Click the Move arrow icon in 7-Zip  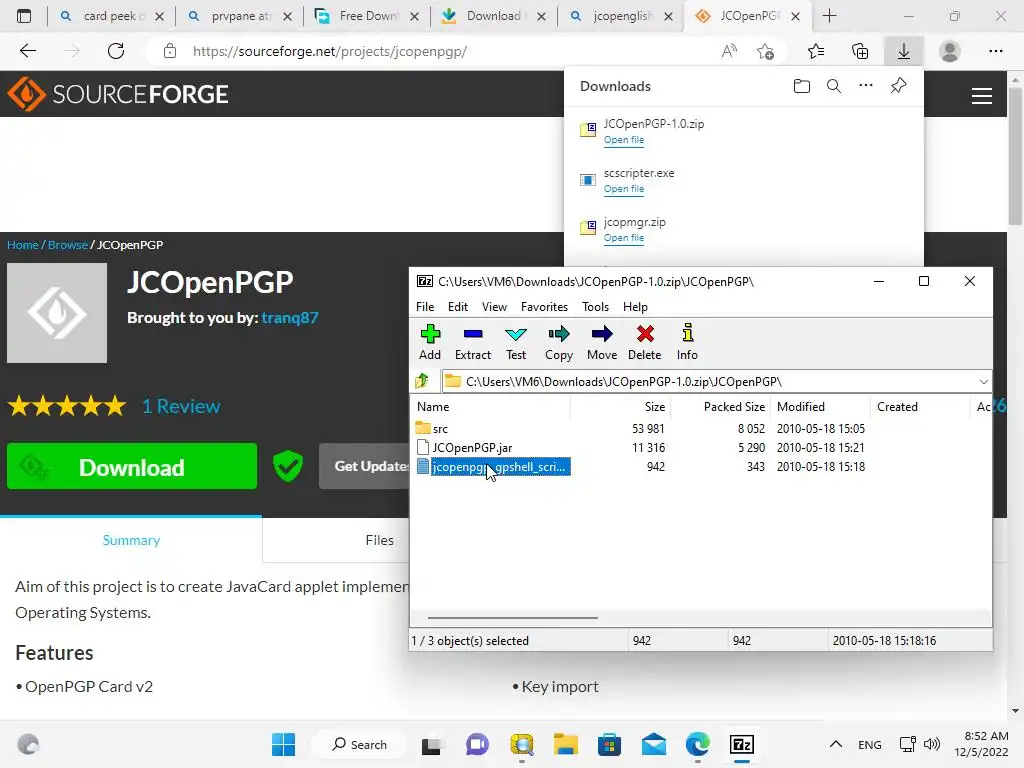[601, 342]
